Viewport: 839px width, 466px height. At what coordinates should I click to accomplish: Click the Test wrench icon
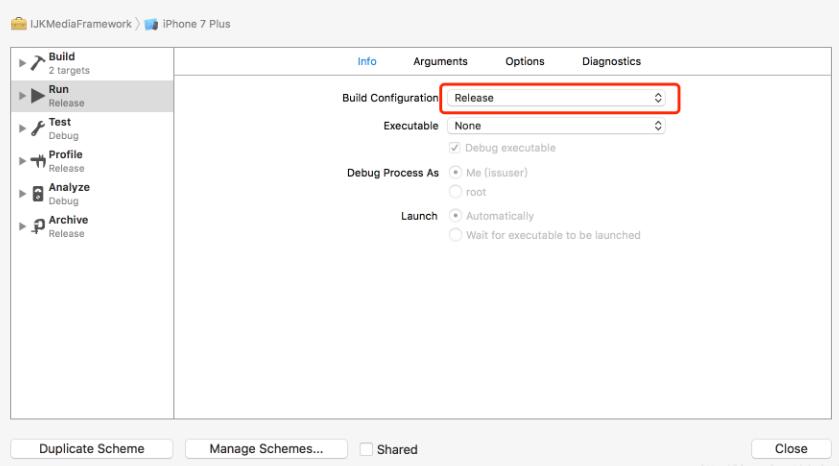(36, 127)
